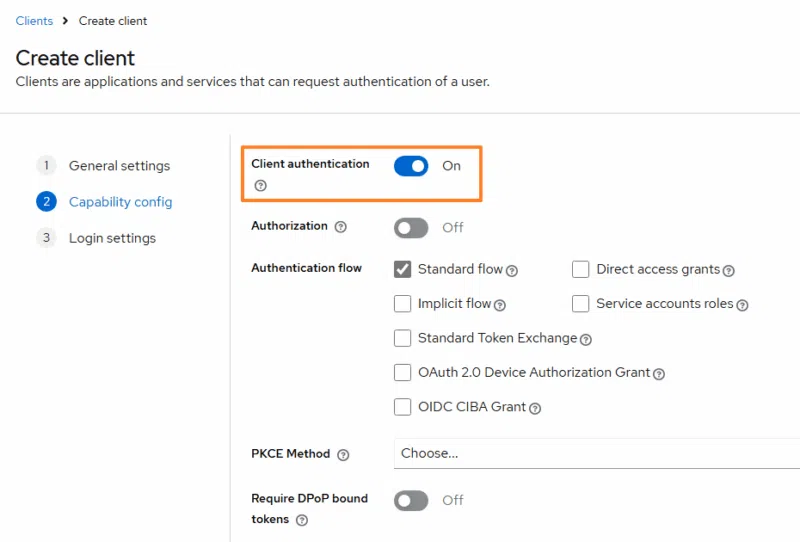Go to General settings step
This screenshot has height=542, width=800.
click(119, 166)
